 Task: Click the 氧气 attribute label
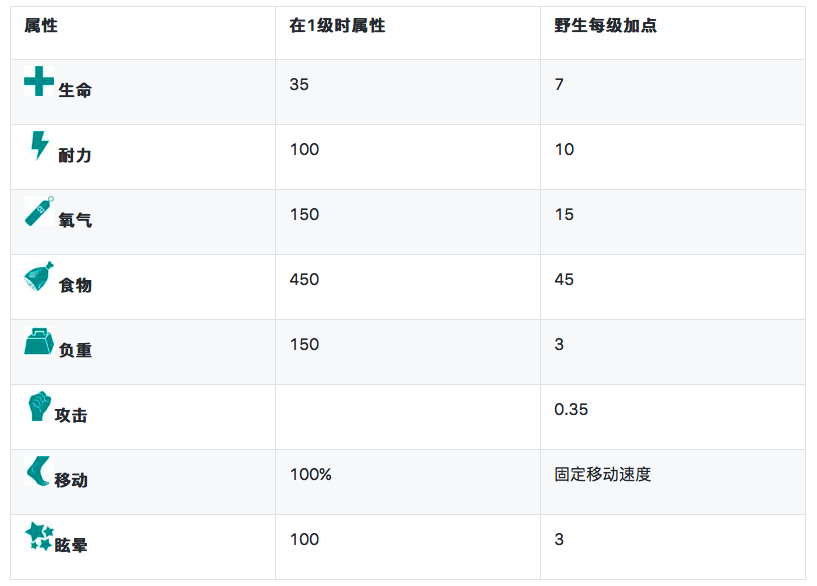coord(75,220)
